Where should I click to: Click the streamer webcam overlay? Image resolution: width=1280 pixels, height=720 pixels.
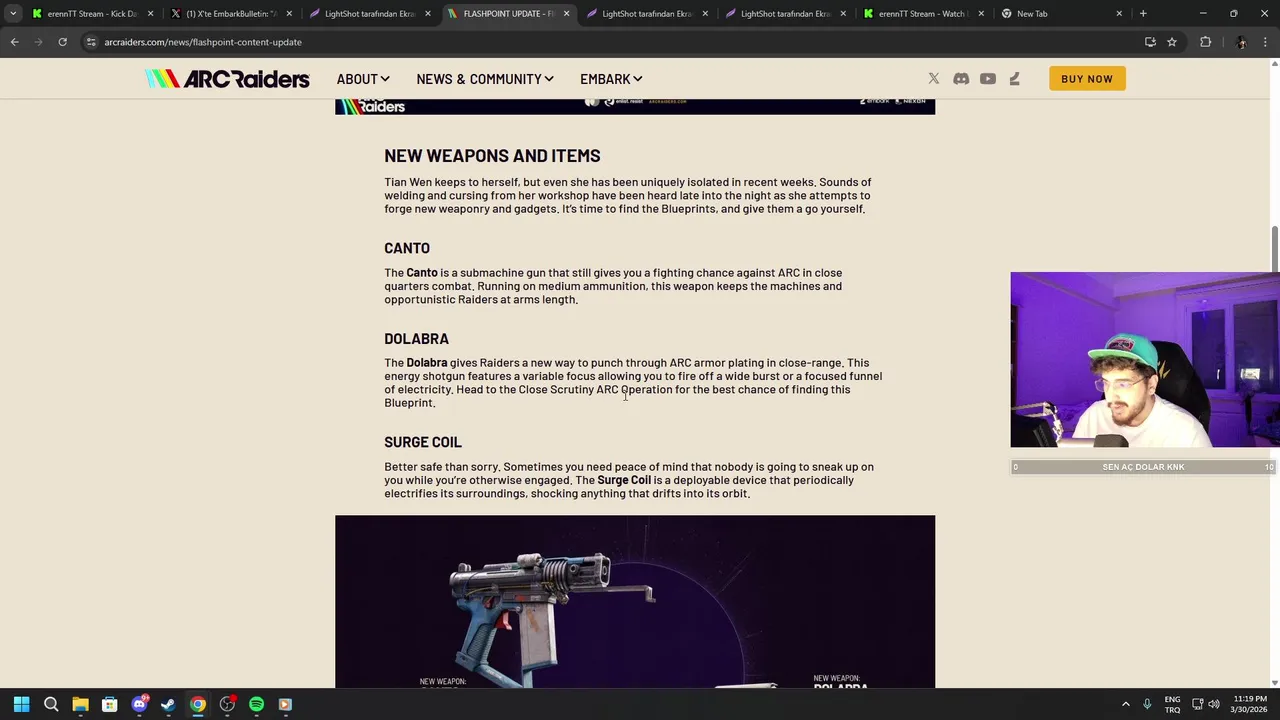(1144, 360)
